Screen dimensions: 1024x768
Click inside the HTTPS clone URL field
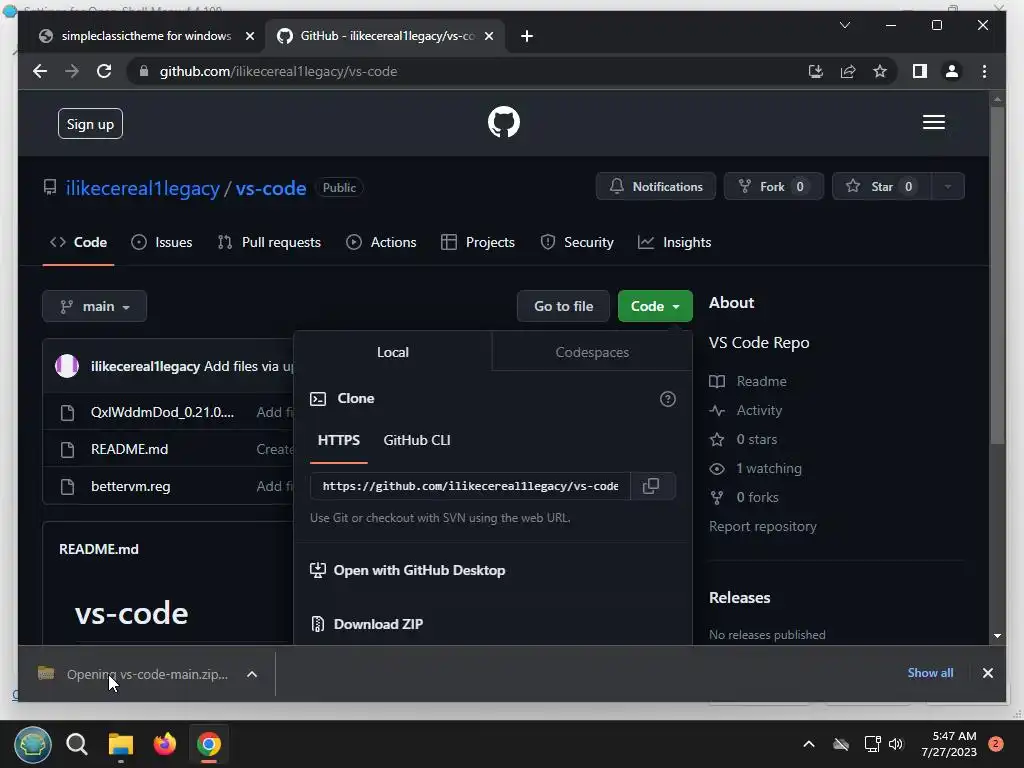point(470,486)
